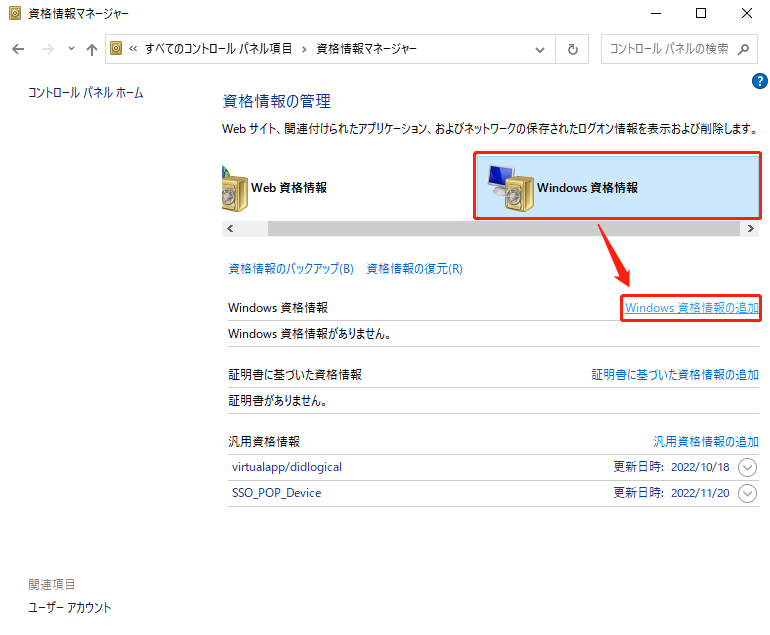Click 資格情報マネージャー breadcrumb
Image resolution: width=770 pixels, height=635 pixels.
pyautogui.click(x=366, y=49)
